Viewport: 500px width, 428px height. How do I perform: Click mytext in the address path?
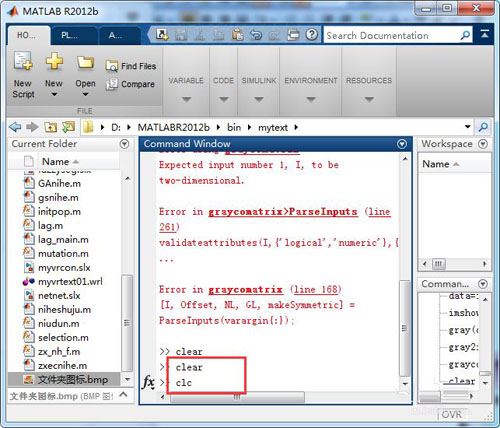tap(273, 127)
